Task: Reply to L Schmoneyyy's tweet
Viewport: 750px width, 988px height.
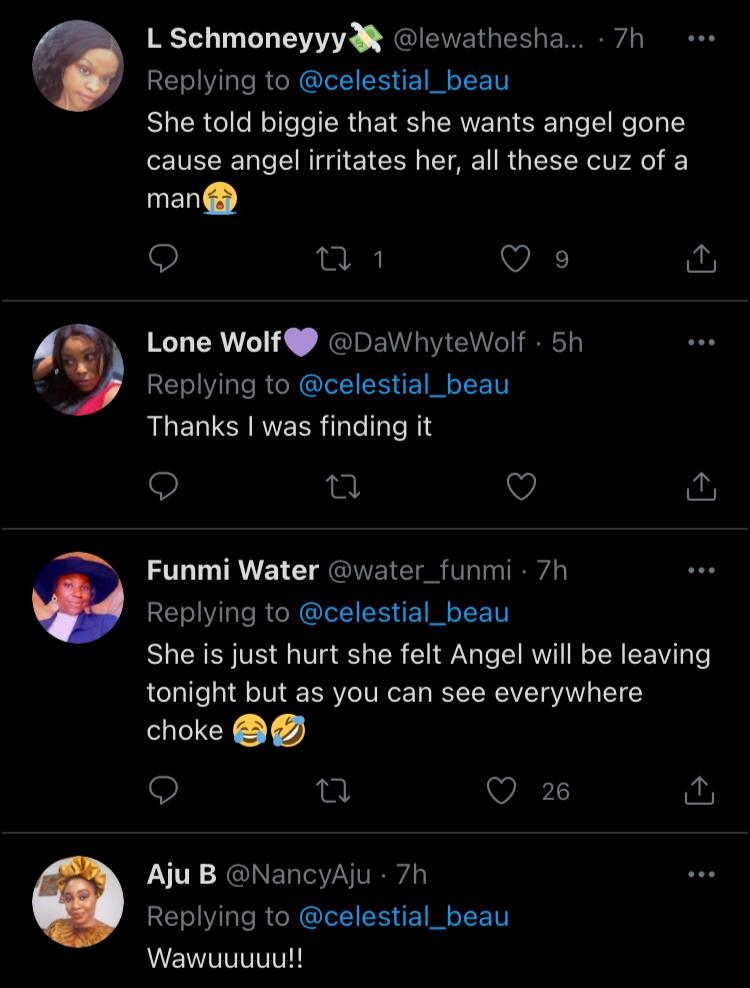Action: click(163, 260)
